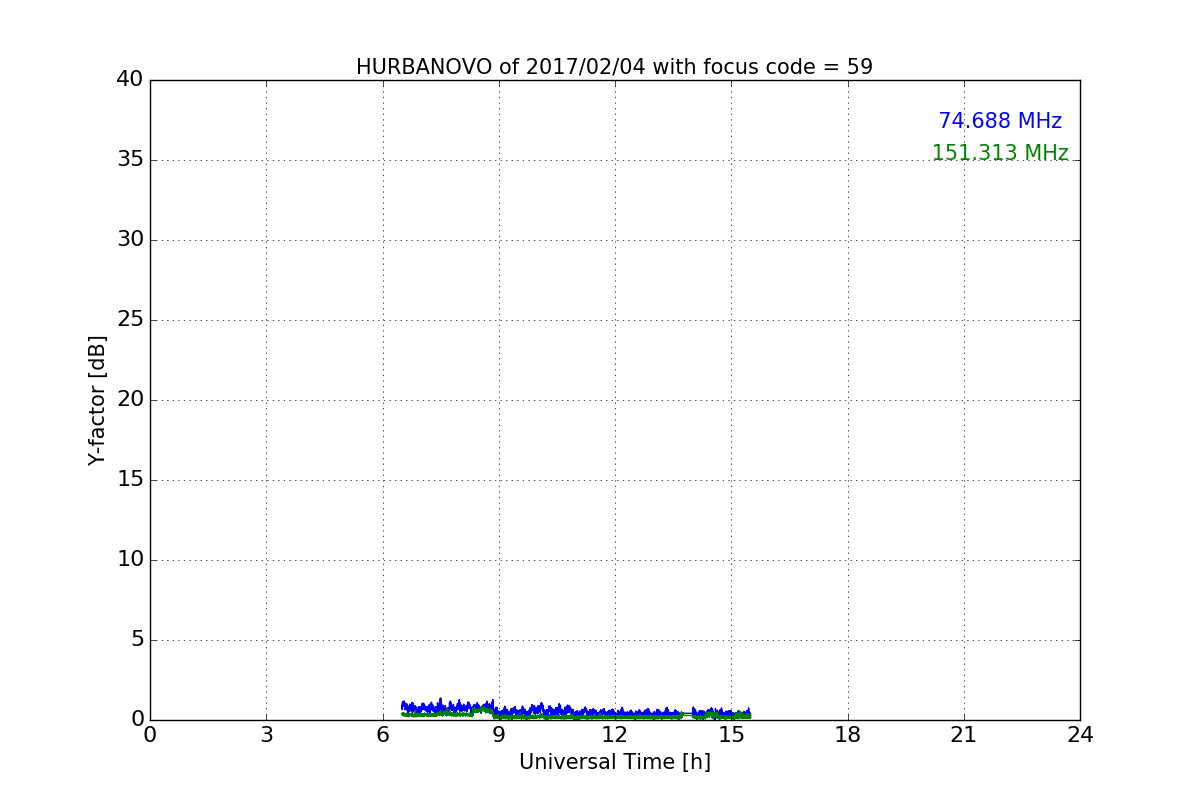Click y-axis tick label 25

(x=130, y=320)
